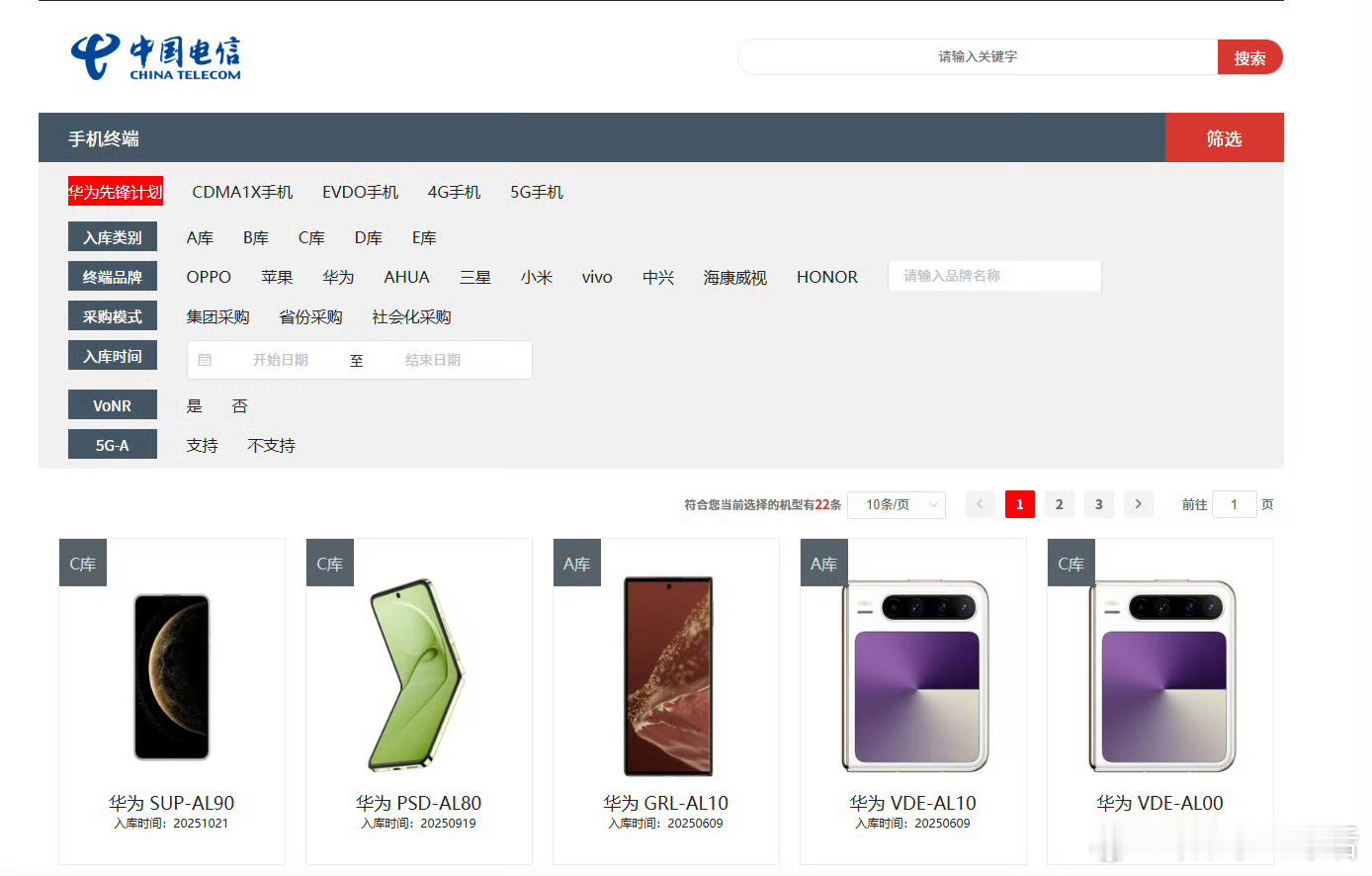Choose 苹果 brand filter
This screenshot has height=876, width=1372.
(277, 278)
